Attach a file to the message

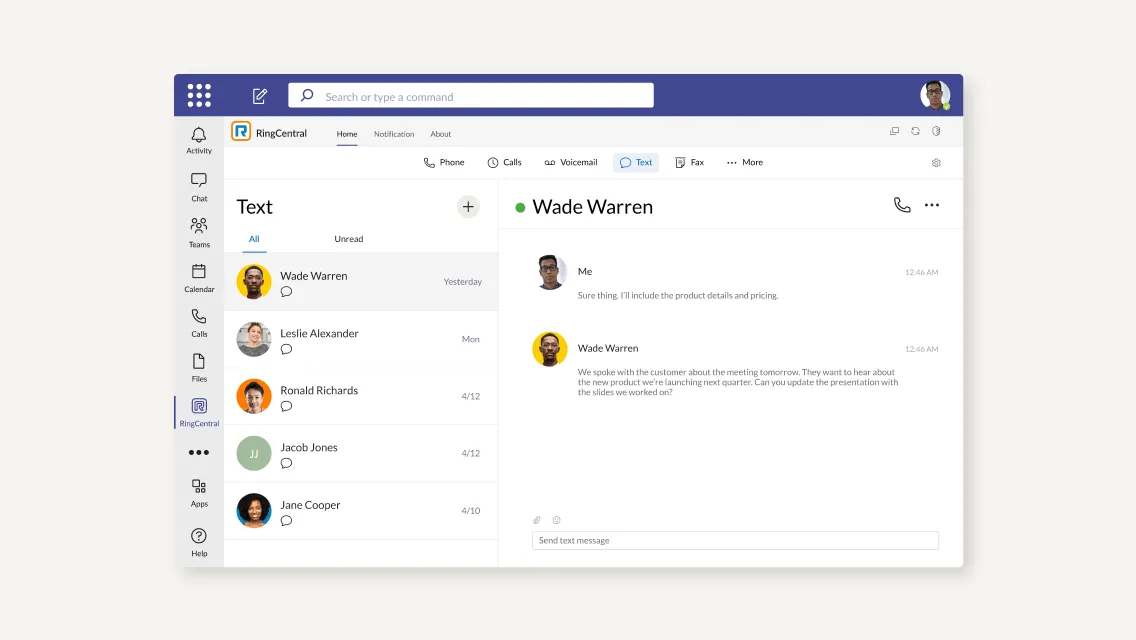(537, 520)
